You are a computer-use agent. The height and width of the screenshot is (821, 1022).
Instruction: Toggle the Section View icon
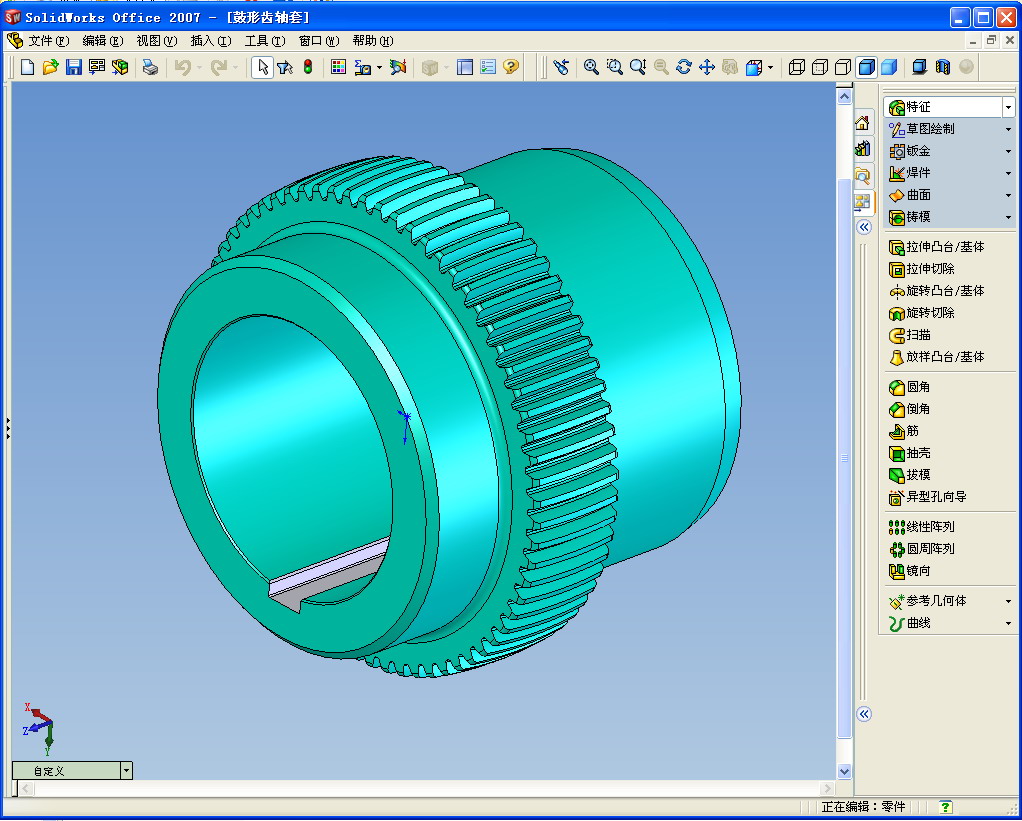coord(942,66)
